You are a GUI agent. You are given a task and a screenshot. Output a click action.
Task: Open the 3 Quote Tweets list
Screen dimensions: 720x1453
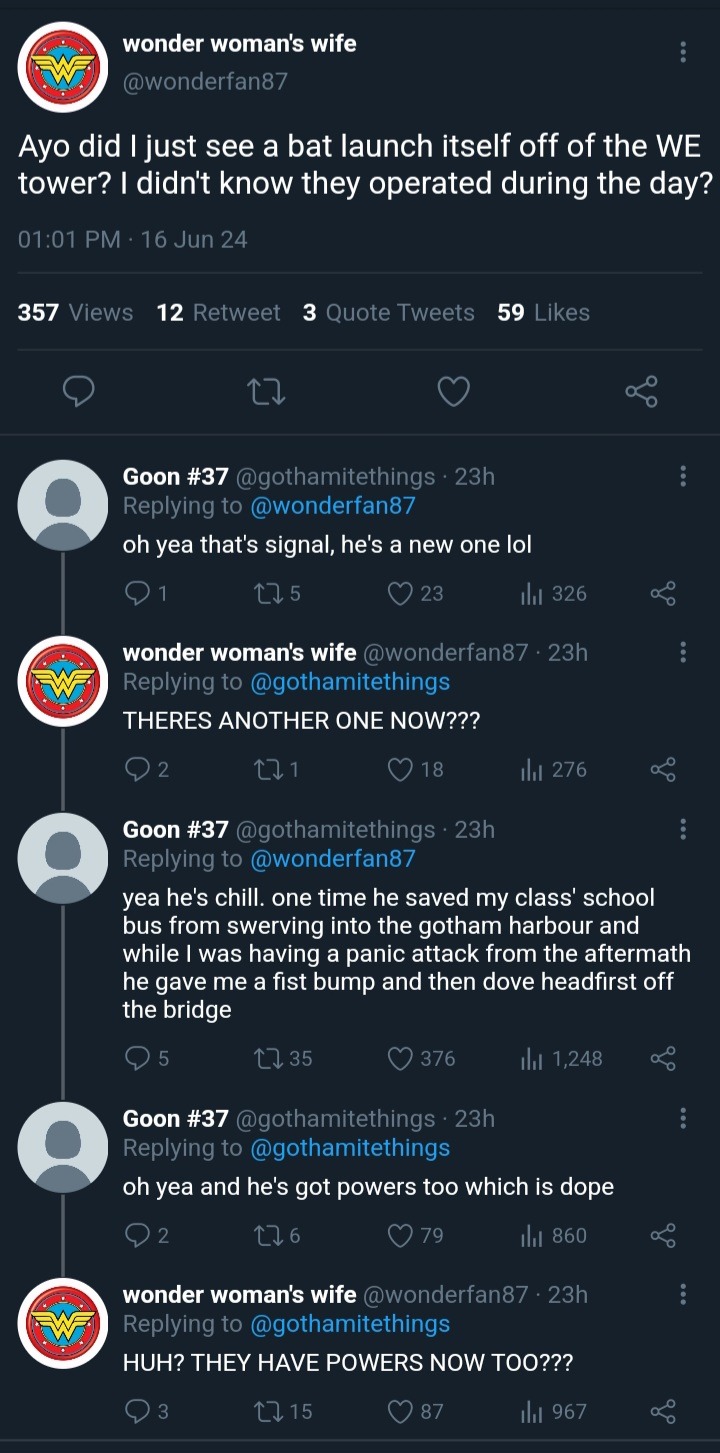(x=388, y=313)
